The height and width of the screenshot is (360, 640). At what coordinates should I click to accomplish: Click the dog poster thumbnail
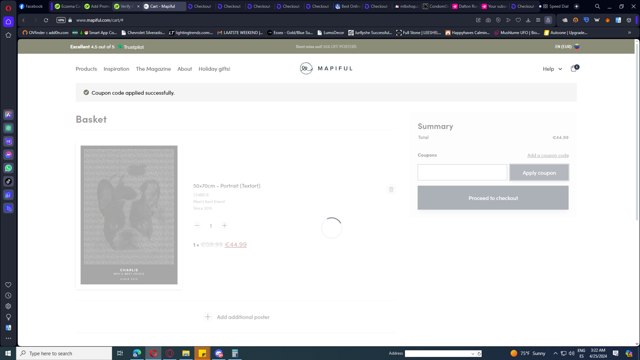click(129, 215)
